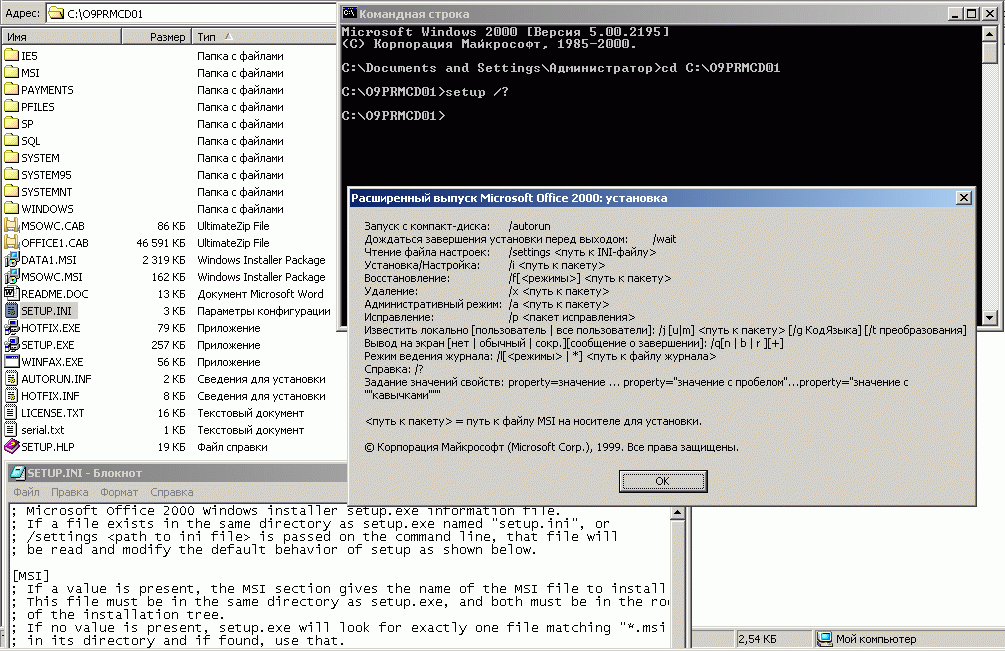Click the Параметры конфигурации type cell
The width and height of the screenshot is (1005, 651).
(x=263, y=311)
